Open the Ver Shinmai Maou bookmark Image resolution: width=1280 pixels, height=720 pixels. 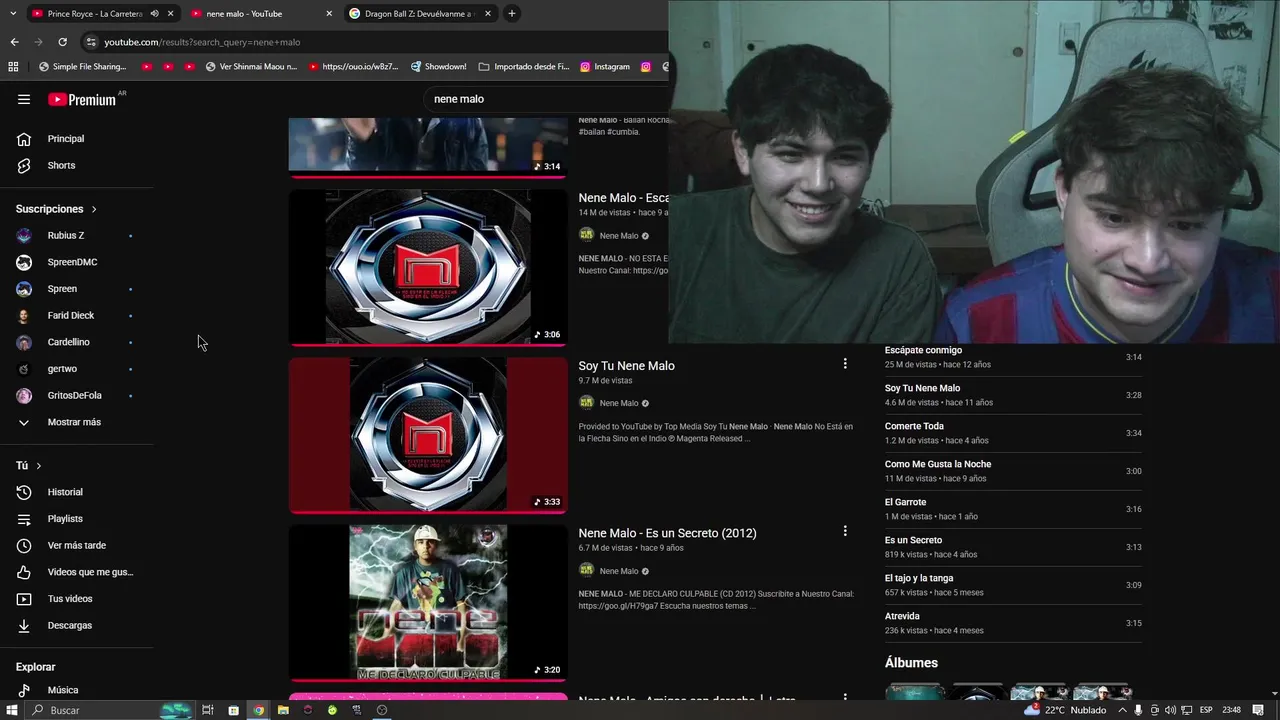251,67
